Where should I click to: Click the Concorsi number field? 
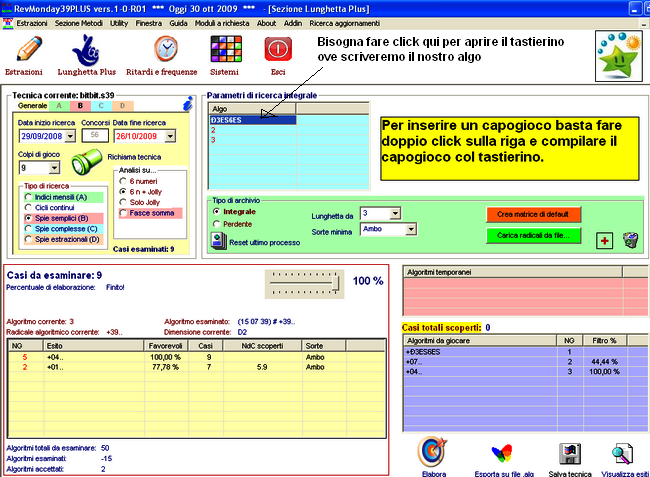(95, 135)
